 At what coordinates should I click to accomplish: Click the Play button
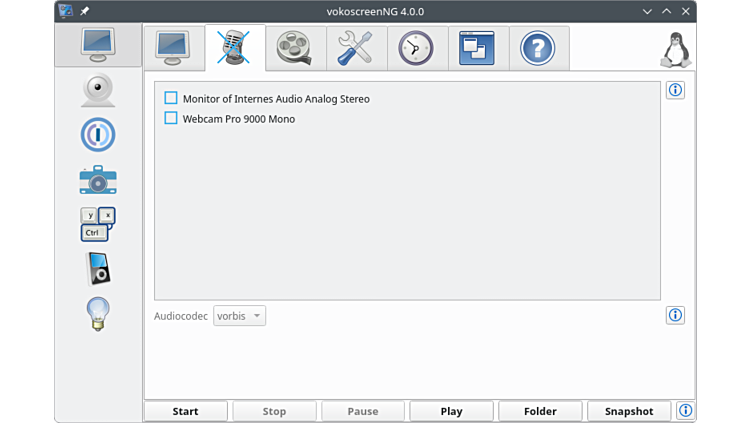451,411
